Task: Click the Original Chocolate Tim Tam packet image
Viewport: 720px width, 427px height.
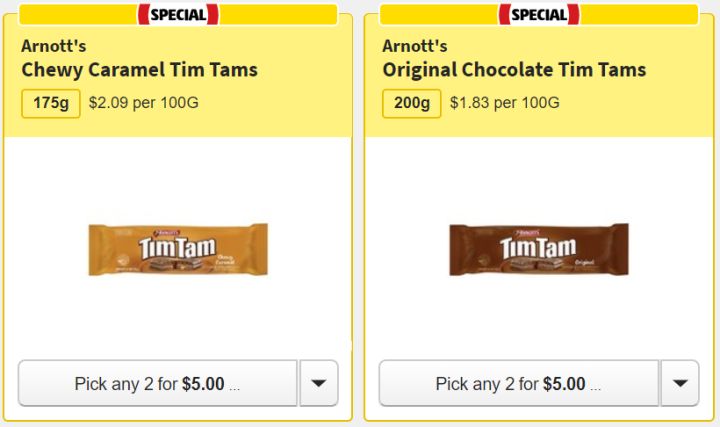Action: (x=539, y=250)
